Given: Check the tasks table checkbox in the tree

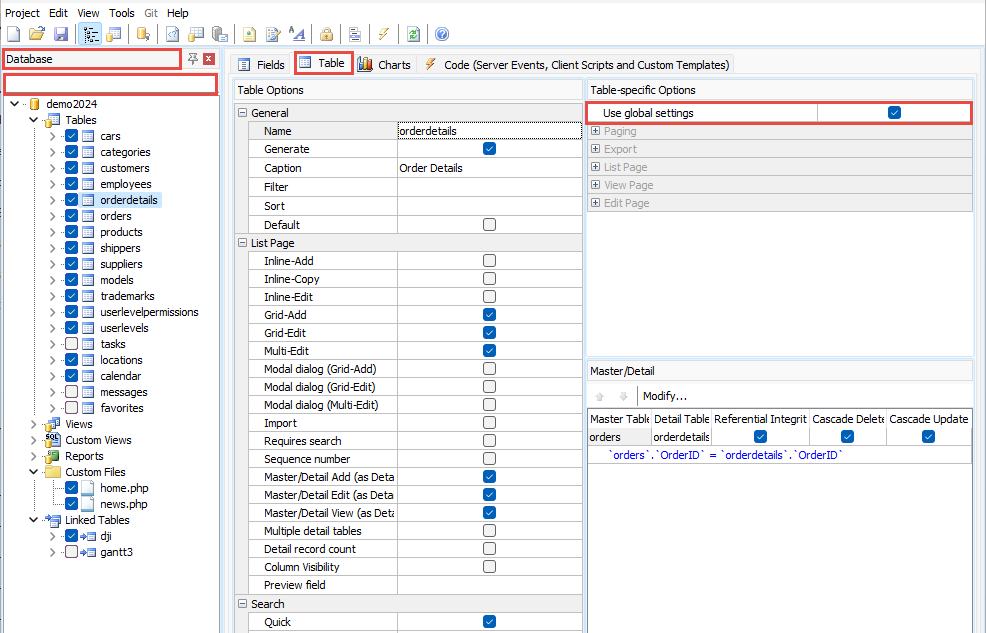Looking at the screenshot, I should (71, 344).
